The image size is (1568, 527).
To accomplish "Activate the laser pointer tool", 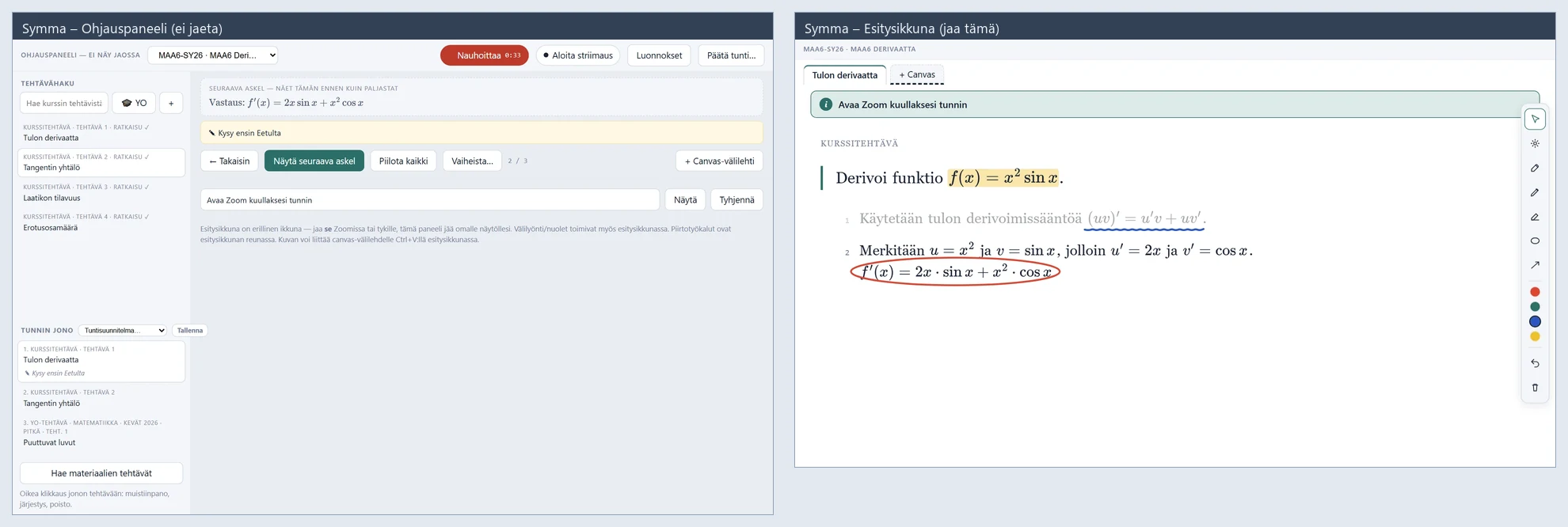I will pyautogui.click(x=1535, y=143).
